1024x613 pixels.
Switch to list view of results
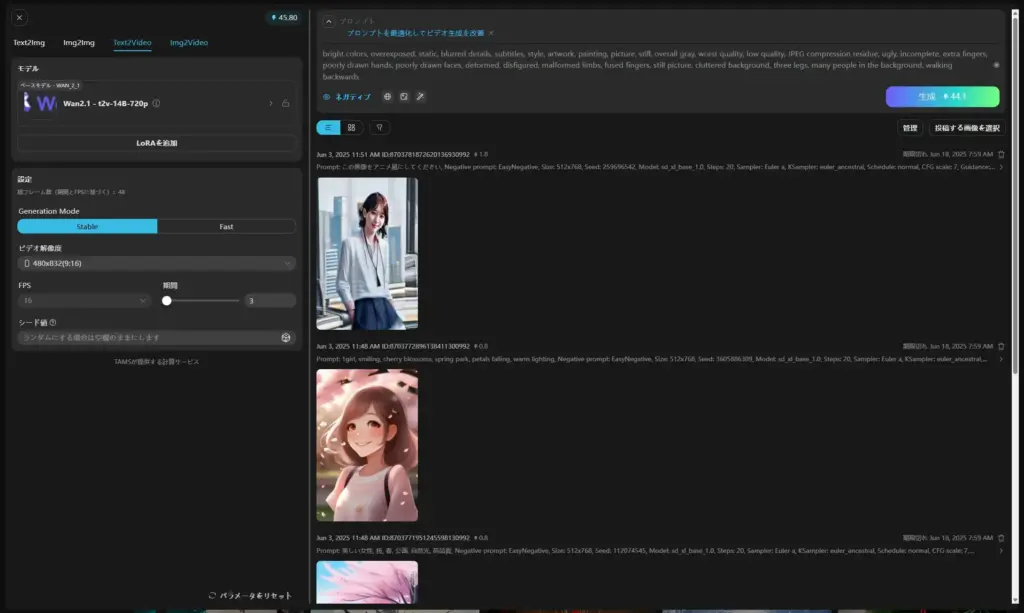pyautogui.click(x=328, y=128)
